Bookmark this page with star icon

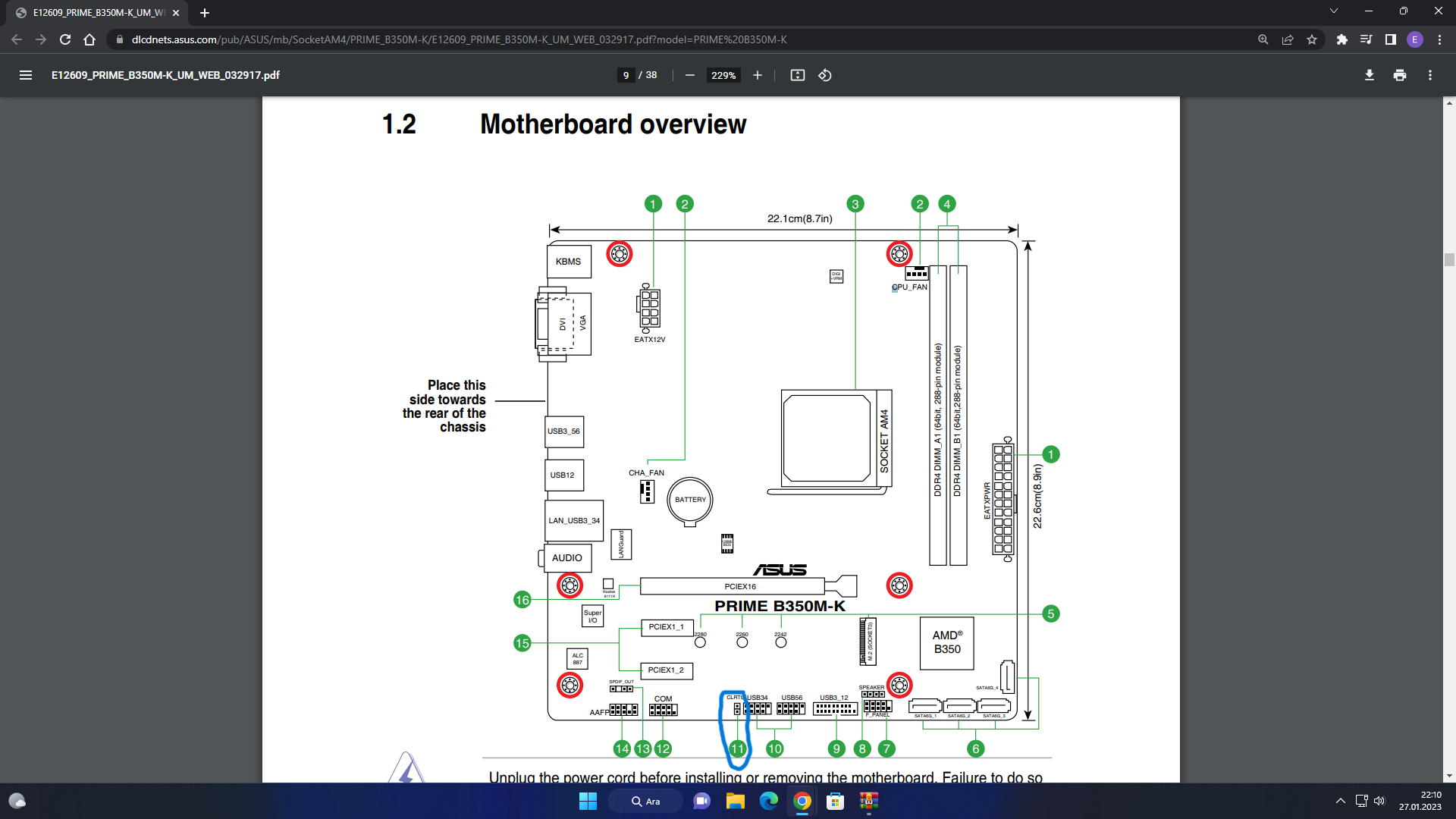(1312, 39)
